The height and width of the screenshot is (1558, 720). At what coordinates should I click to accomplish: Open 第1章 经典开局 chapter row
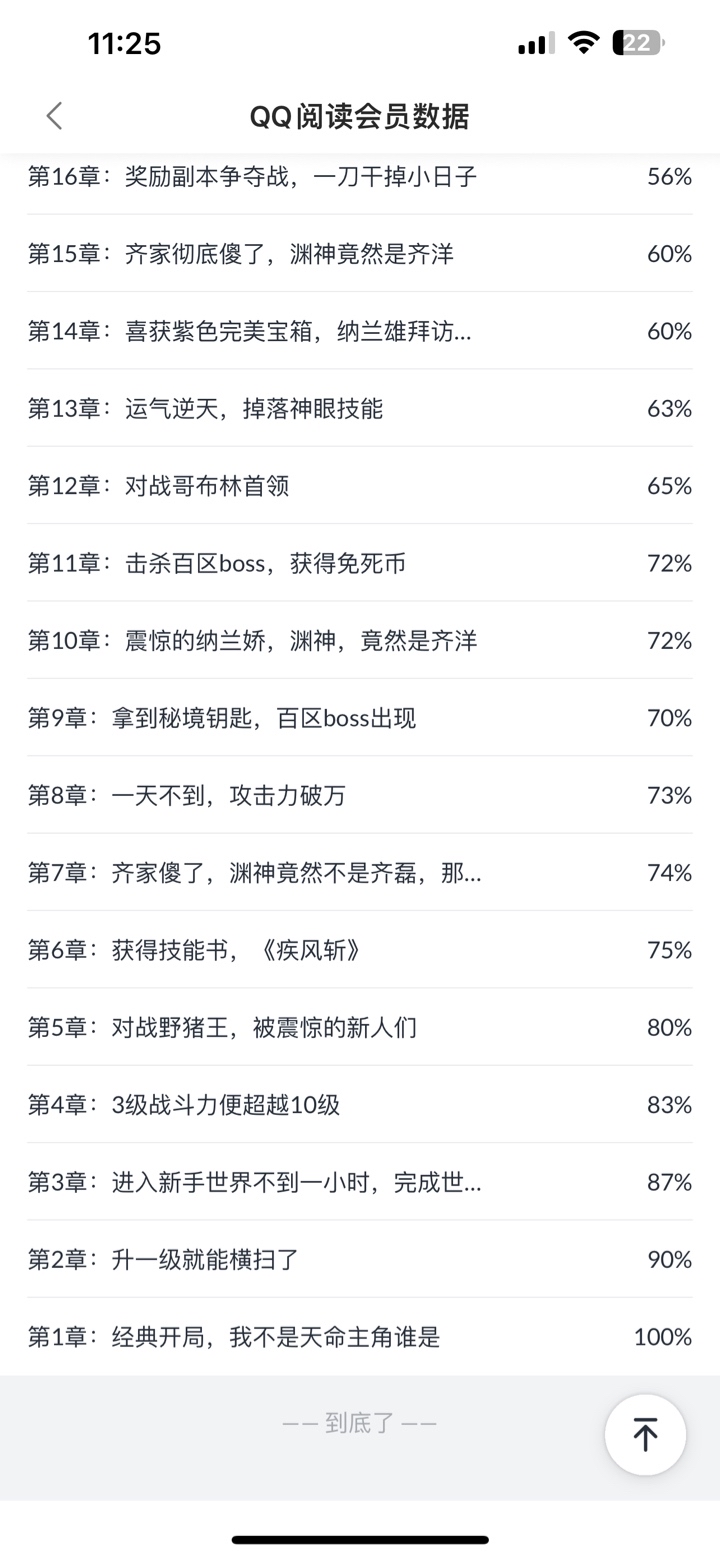pyautogui.click(x=234, y=1336)
